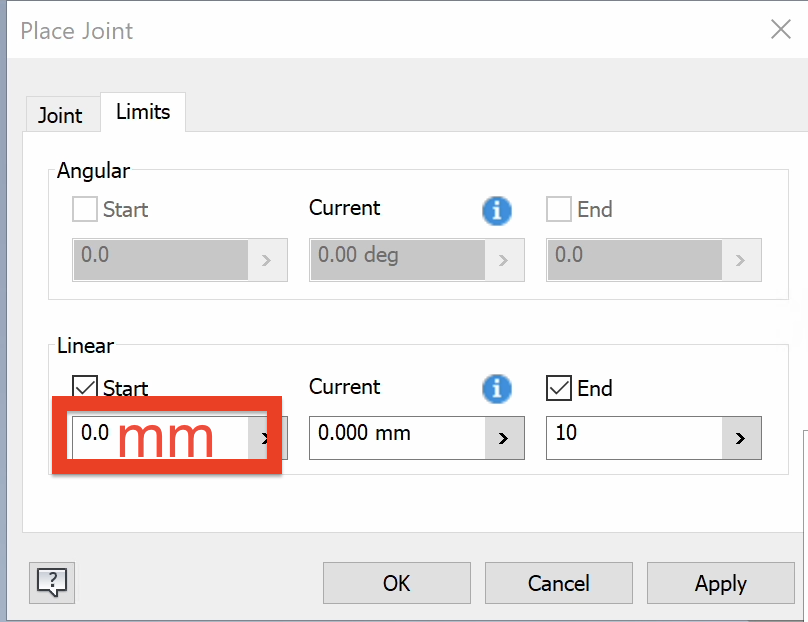Open Help using the question mark button
The width and height of the screenshot is (808, 622).
point(51,583)
